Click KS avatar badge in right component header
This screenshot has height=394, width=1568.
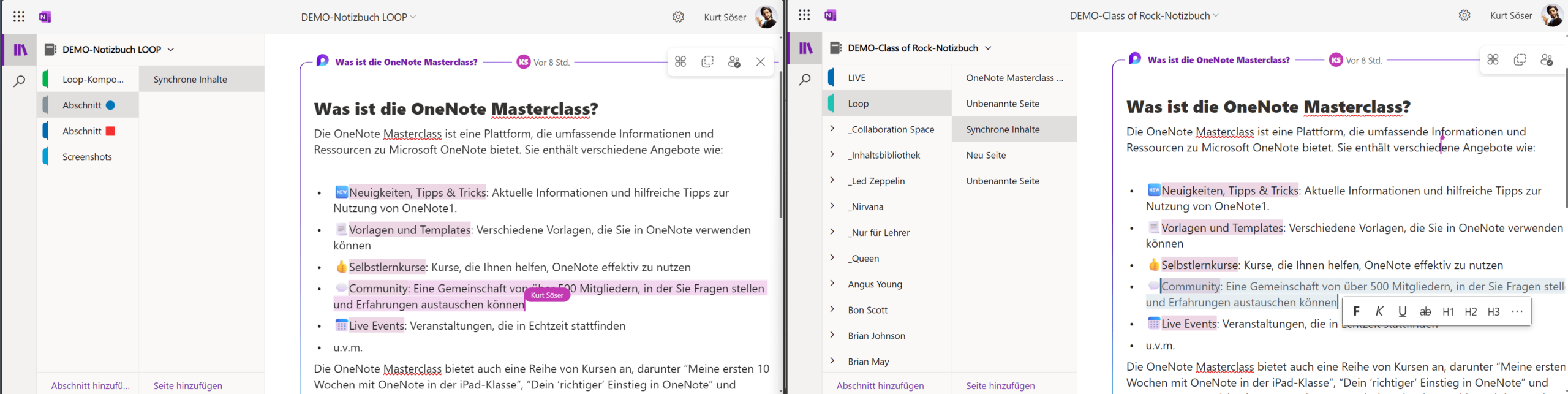pyautogui.click(x=1336, y=60)
